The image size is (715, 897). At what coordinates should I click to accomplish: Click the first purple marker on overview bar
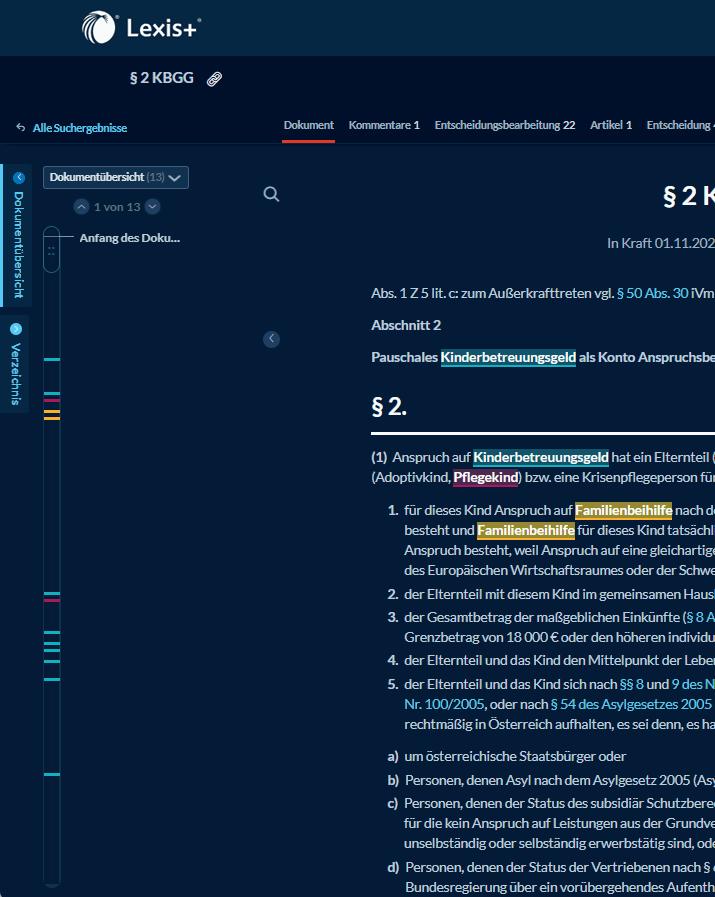pyautogui.click(x=52, y=400)
